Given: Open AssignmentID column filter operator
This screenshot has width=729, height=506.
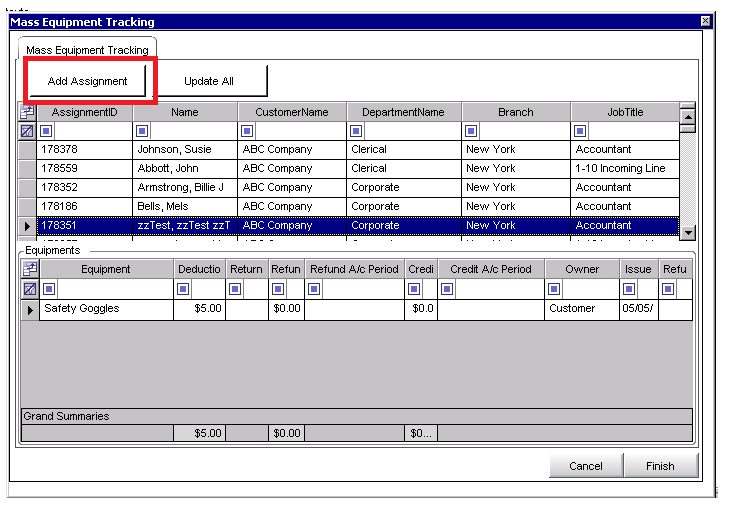Looking at the screenshot, I should point(46,131).
